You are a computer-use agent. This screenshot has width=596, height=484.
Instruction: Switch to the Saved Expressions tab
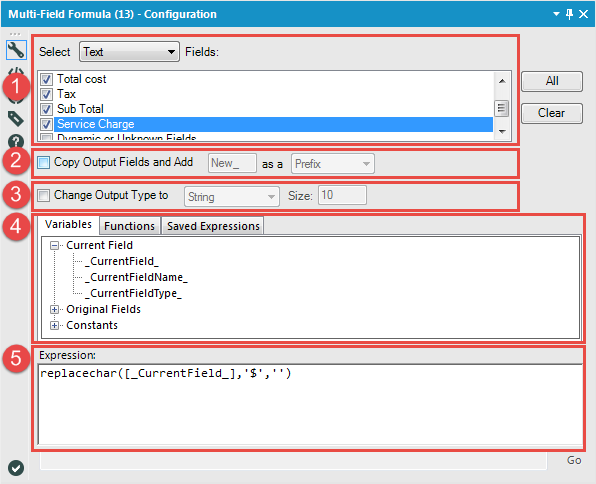[x=213, y=226]
